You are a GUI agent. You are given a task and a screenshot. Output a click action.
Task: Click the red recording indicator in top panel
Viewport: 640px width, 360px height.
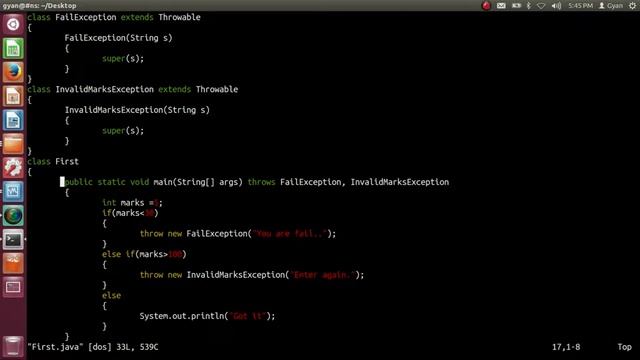[486, 6]
